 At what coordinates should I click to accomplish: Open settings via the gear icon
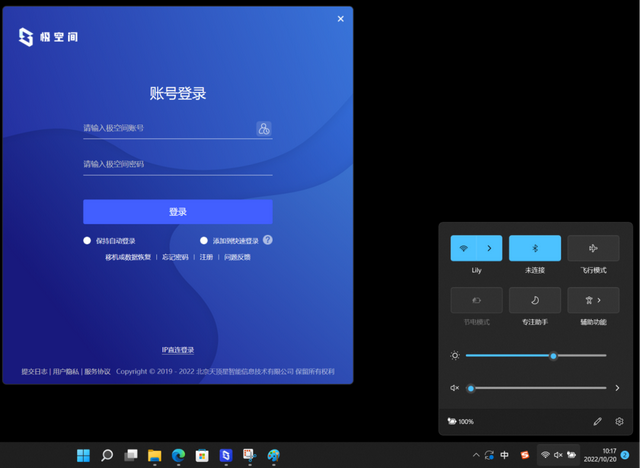[619, 421]
